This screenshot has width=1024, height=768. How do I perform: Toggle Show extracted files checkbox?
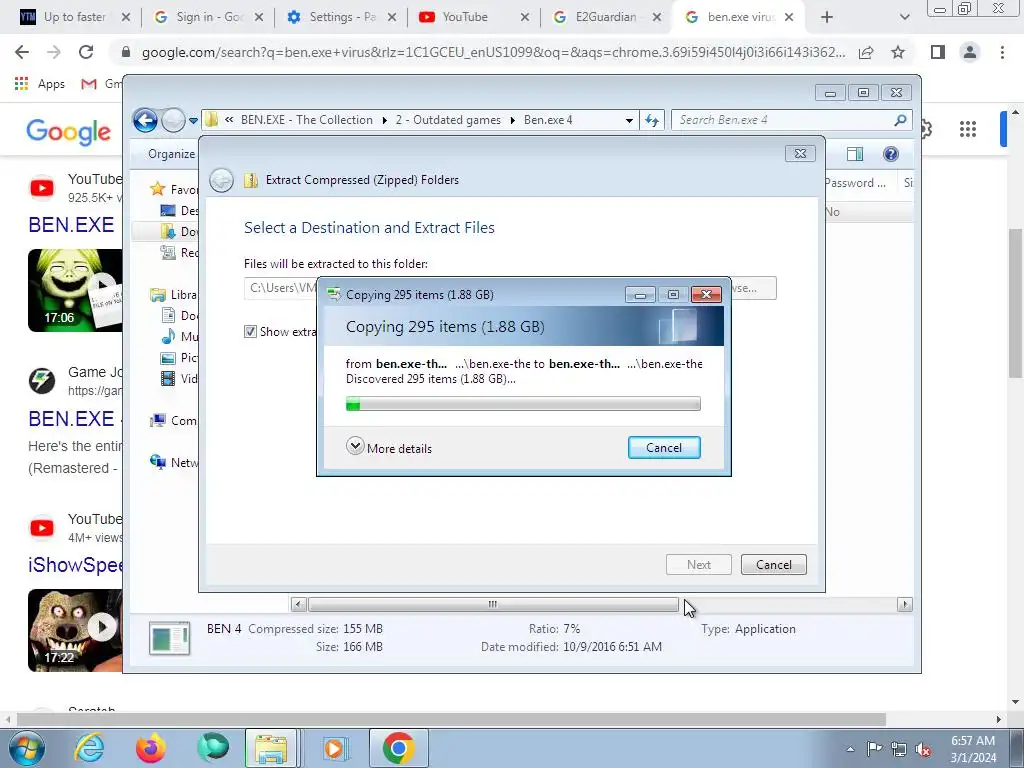(x=250, y=332)
